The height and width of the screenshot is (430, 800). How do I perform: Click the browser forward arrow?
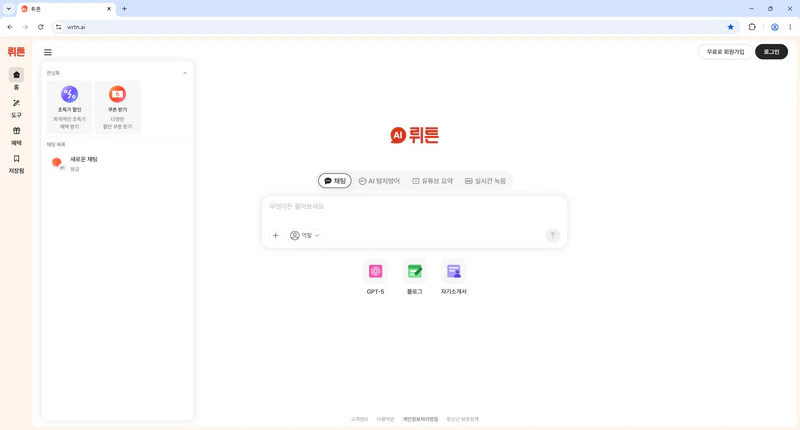(x=25, y=27)
